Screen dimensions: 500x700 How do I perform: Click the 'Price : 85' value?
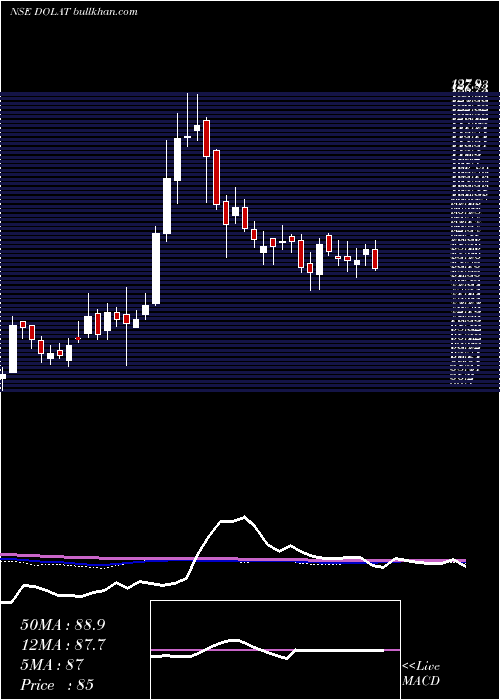coord(57,685)
